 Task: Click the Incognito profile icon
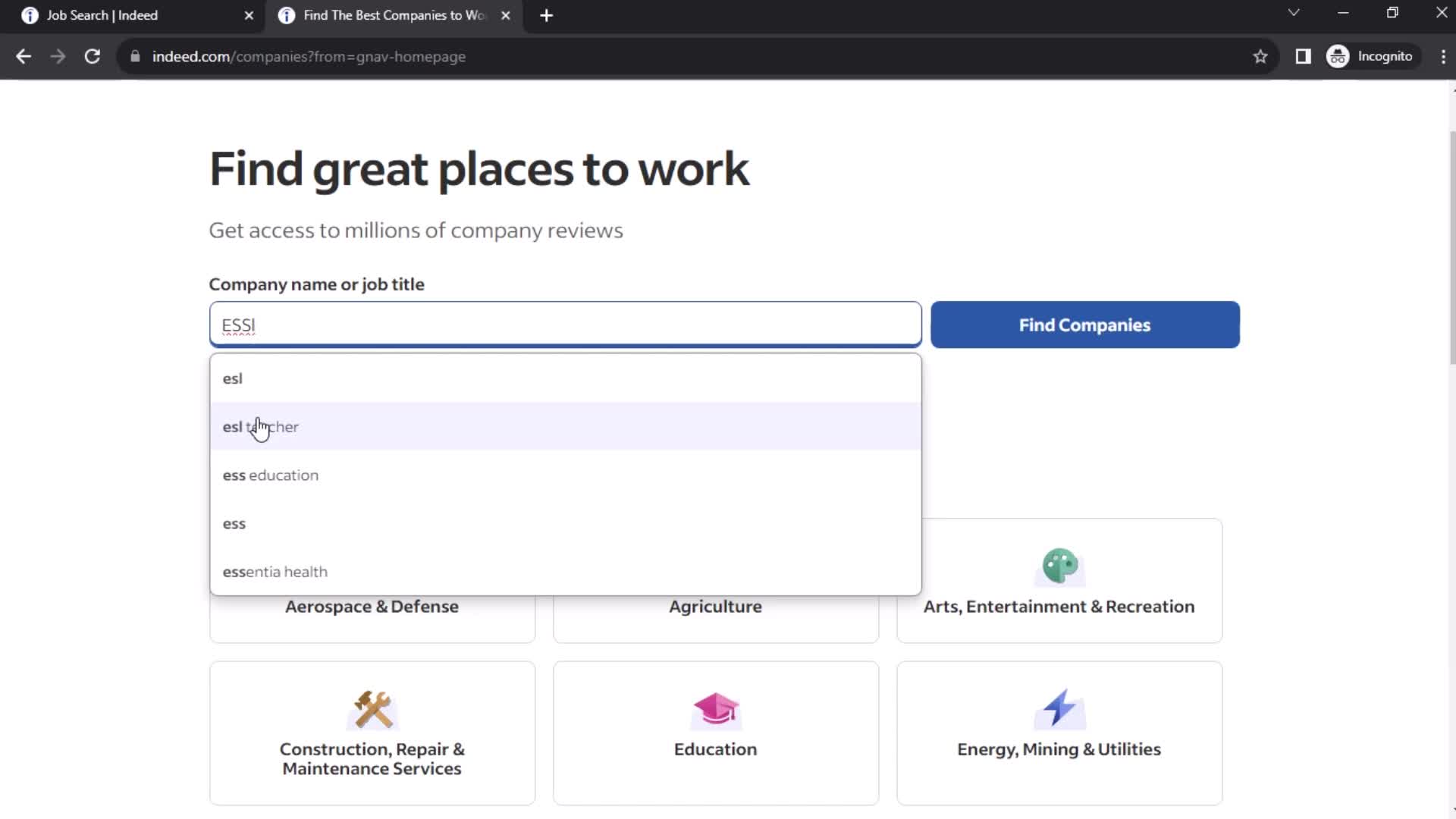pos(1339,56)
